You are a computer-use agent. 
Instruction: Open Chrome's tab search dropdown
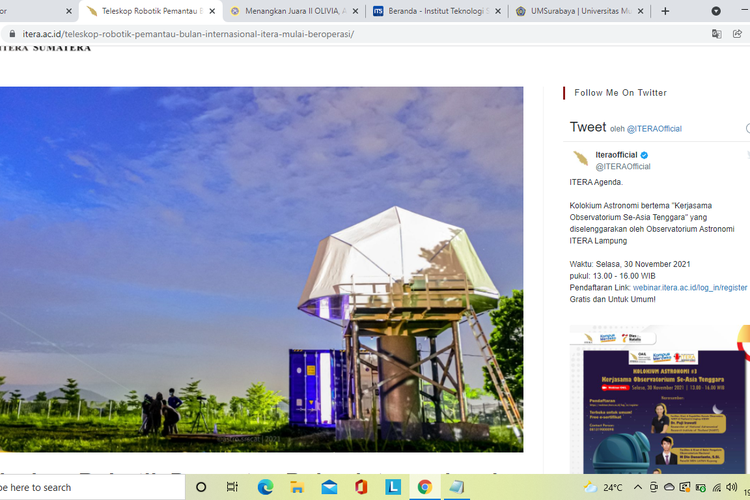coord(716,11)
